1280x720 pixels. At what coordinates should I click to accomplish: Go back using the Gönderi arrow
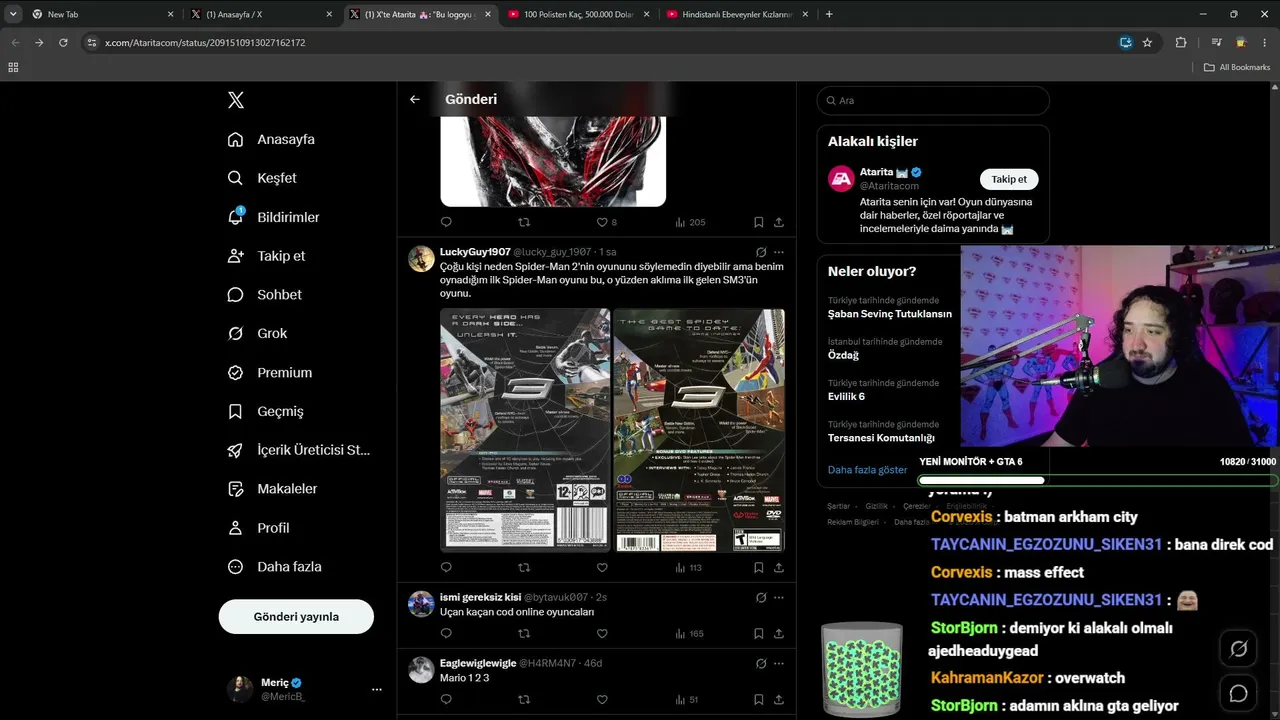point(415,99)
